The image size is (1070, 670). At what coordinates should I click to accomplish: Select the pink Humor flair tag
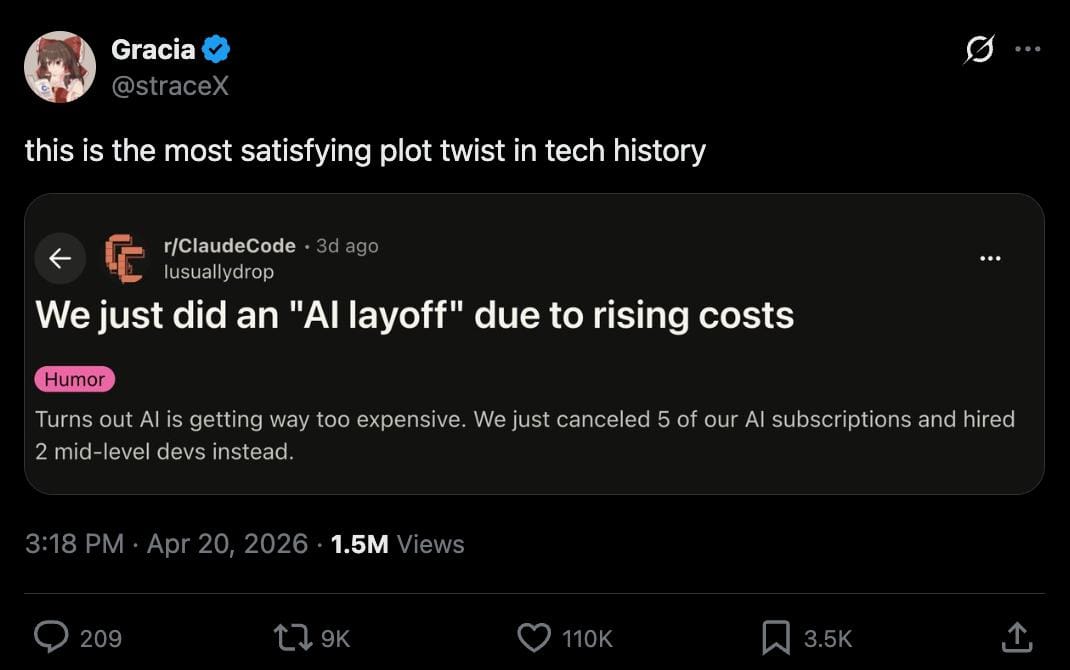[x=75, y=379]
